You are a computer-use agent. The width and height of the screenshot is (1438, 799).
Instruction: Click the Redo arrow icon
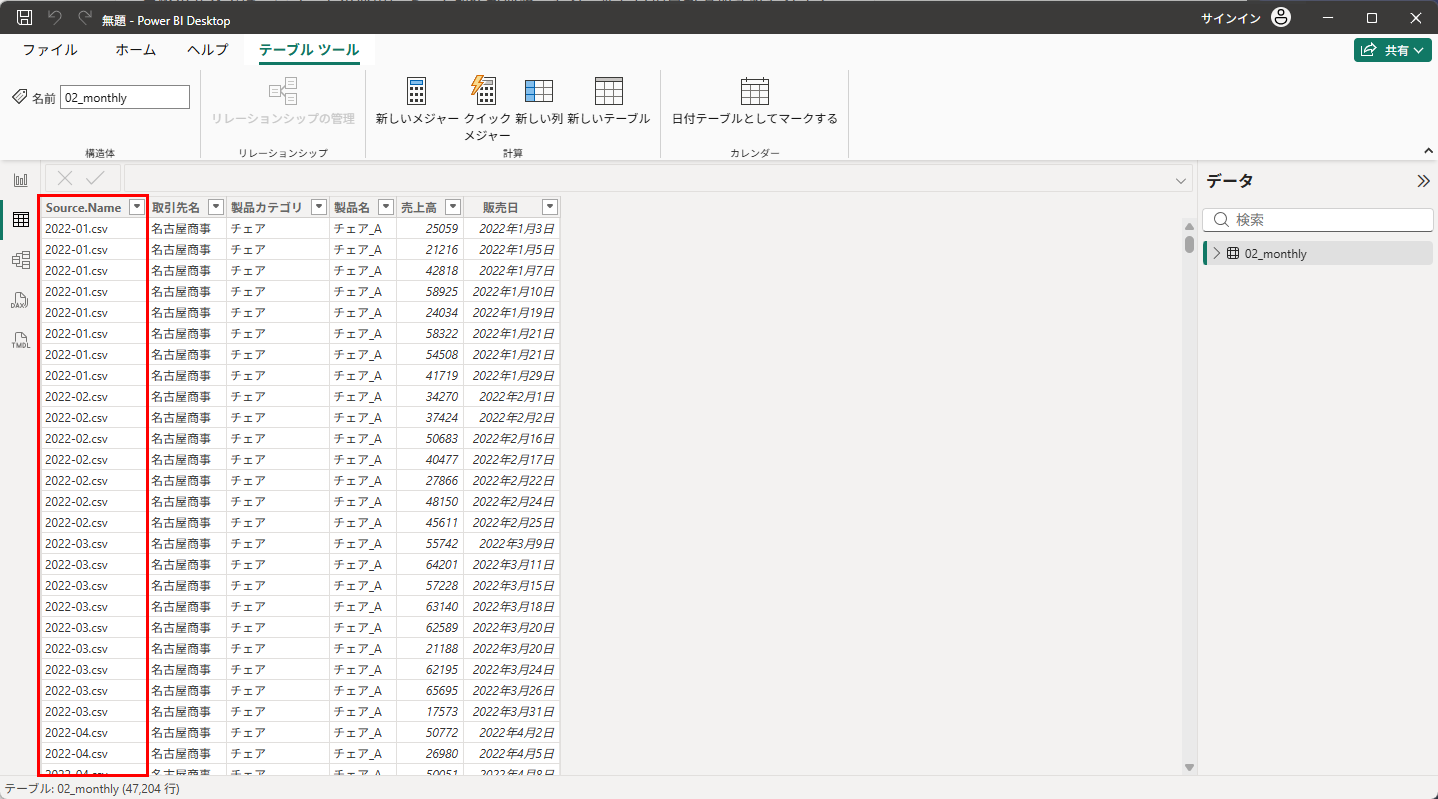(85, 18)
